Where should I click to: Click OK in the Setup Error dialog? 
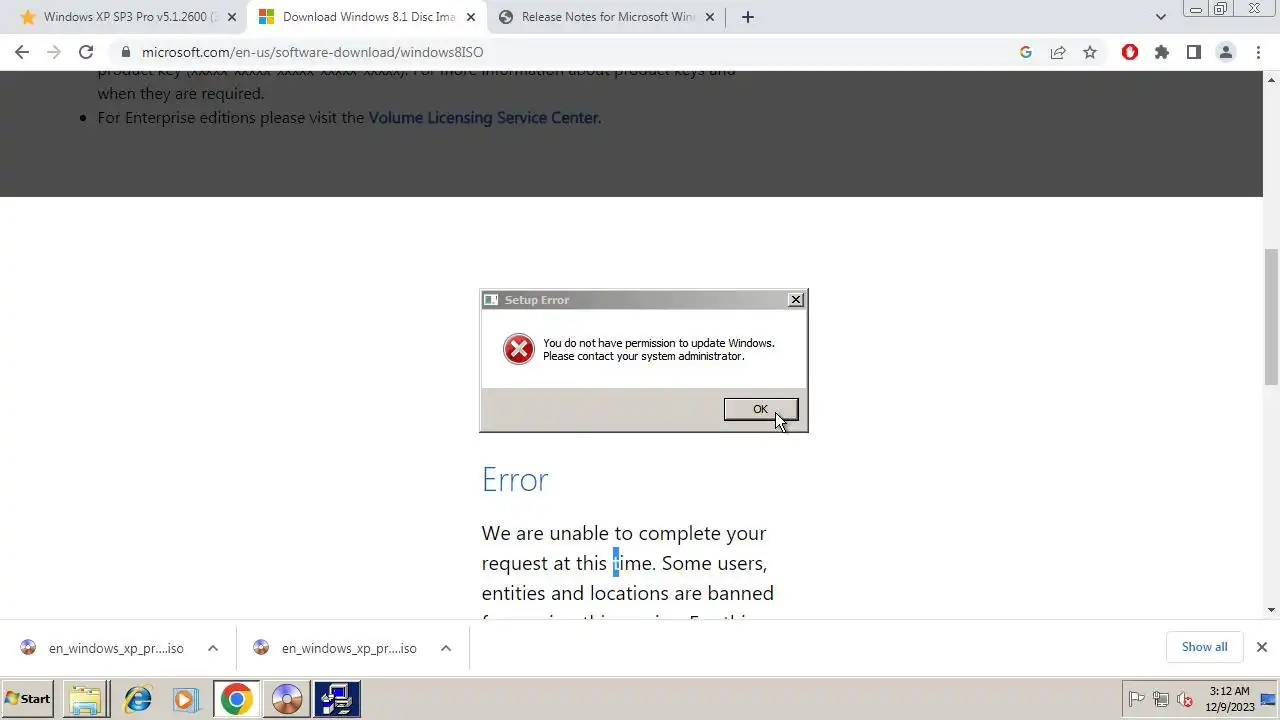tap(760, 409)
